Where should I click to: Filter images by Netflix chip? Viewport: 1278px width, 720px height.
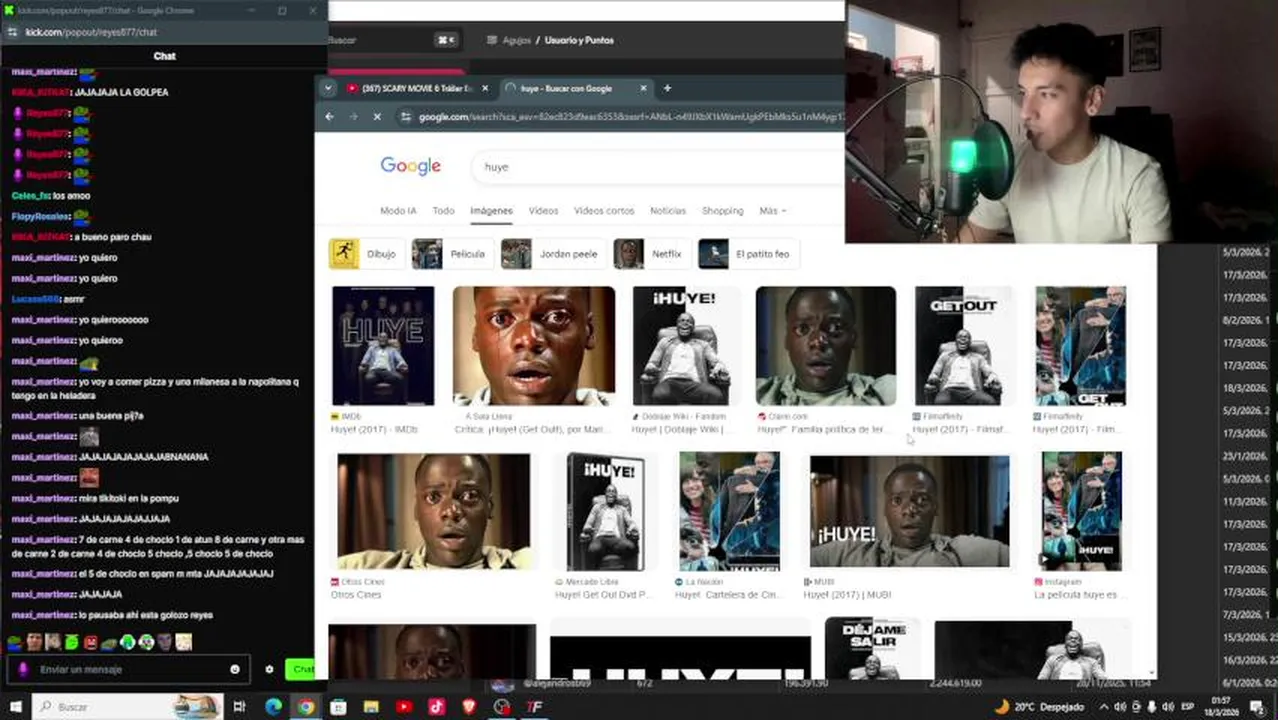pyautogui.click(x=651, y=254)
